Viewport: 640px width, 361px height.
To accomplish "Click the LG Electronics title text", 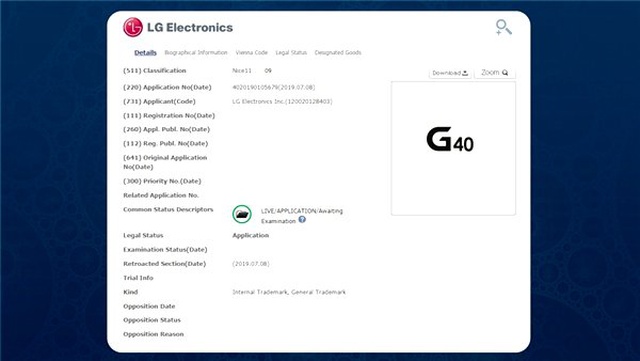I will pyautogui.click(x=190, y=27).
